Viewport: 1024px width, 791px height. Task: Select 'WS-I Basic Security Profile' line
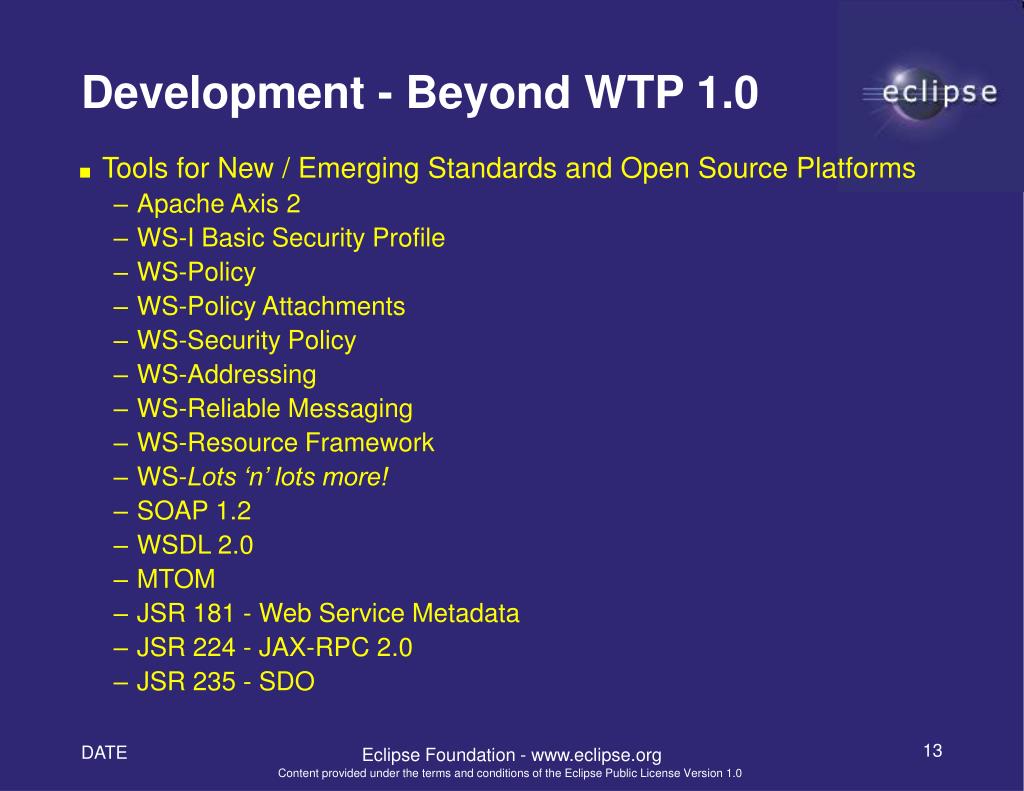click(291, 238)
